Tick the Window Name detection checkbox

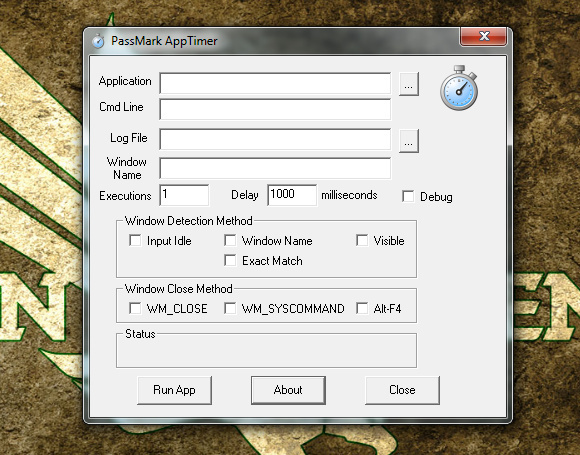tap(230, 240)
